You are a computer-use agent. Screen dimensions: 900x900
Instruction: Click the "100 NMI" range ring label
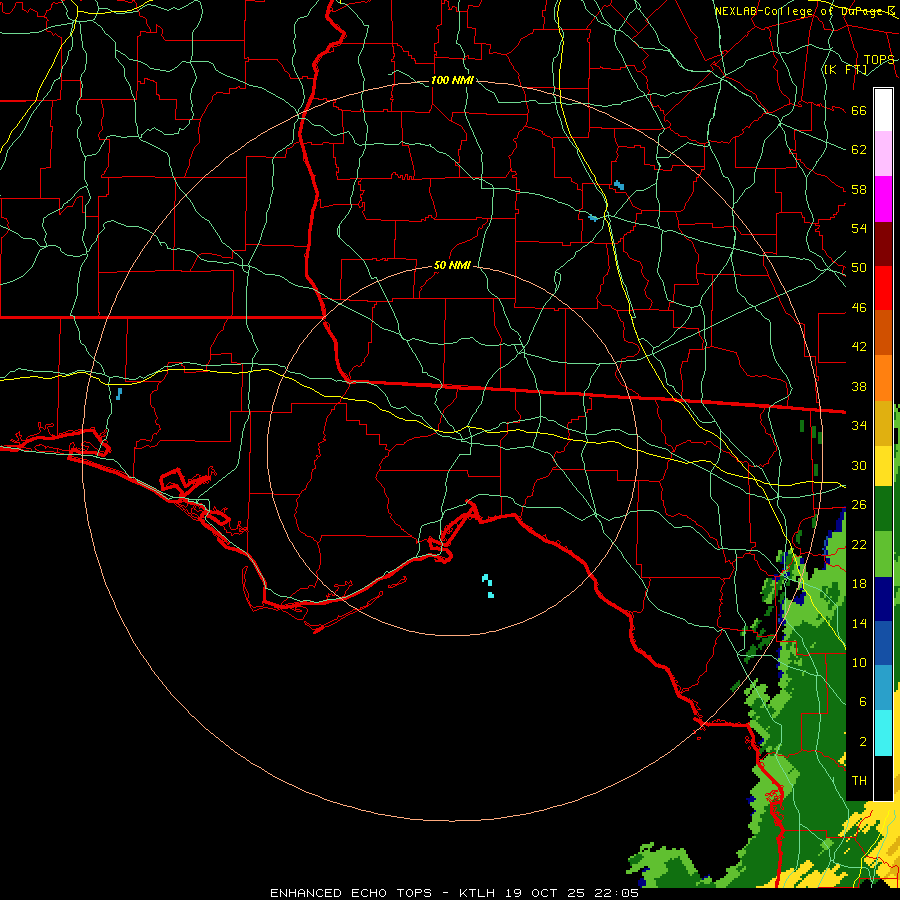[x=452, y=80]
